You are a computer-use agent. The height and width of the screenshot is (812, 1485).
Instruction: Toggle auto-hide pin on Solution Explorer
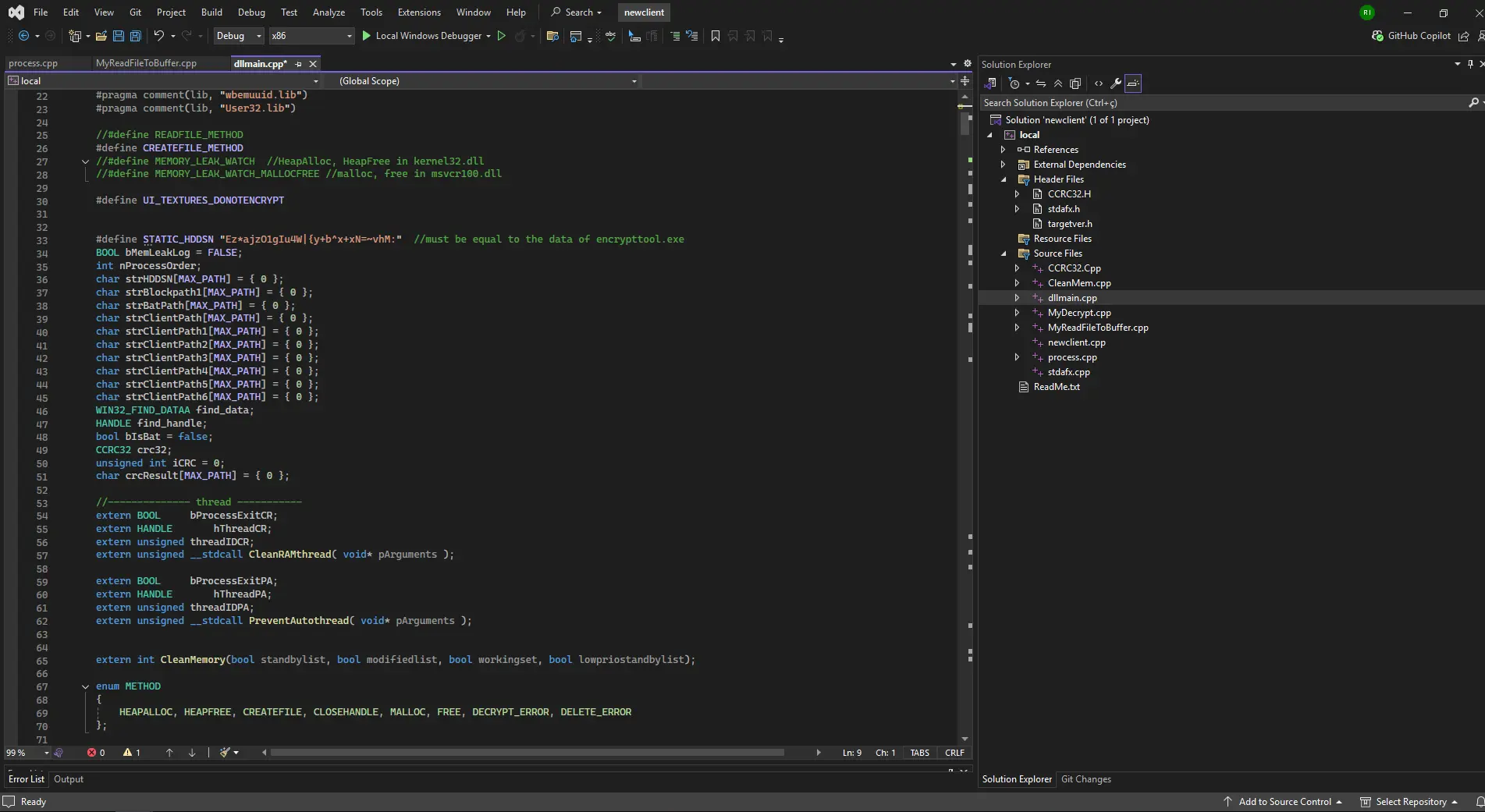[1470, 64]
